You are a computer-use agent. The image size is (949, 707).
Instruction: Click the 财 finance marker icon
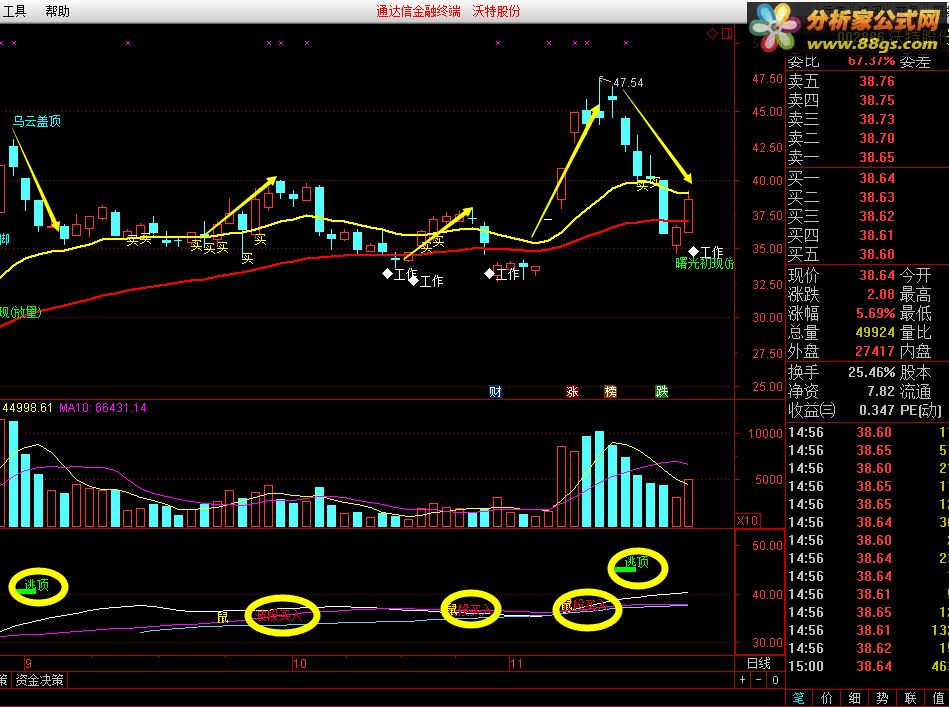[495, 392]
